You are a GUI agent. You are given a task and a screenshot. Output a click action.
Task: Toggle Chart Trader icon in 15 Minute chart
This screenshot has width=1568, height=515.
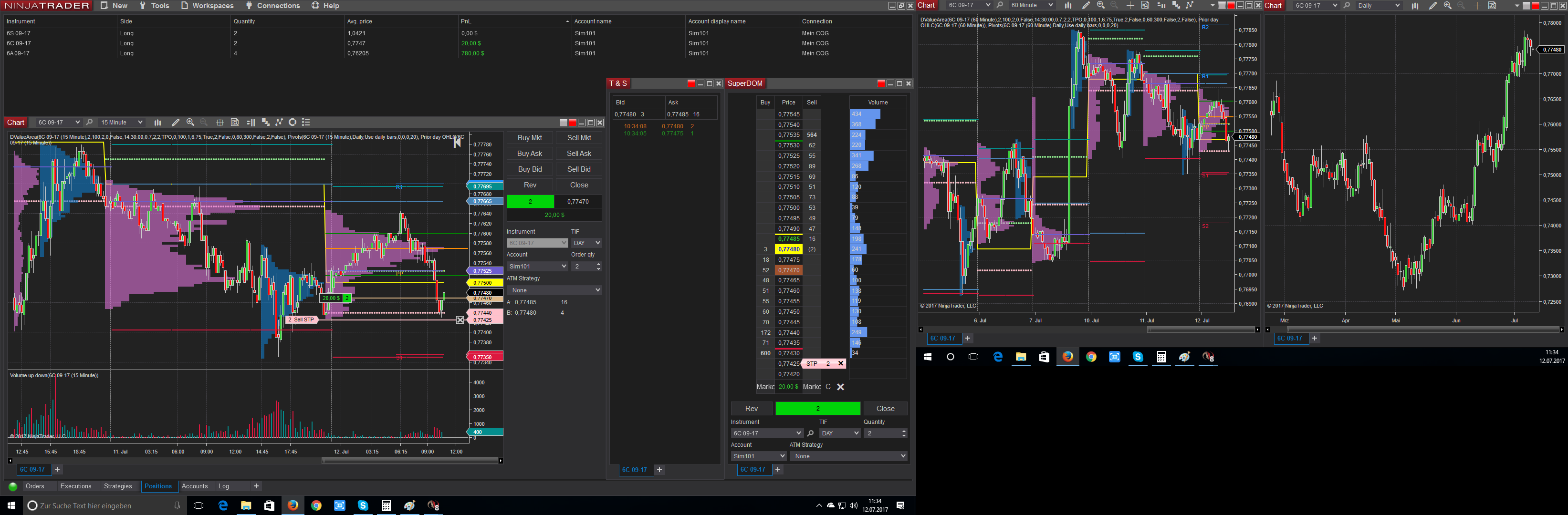pyautogui.click(x=251, y=122)
